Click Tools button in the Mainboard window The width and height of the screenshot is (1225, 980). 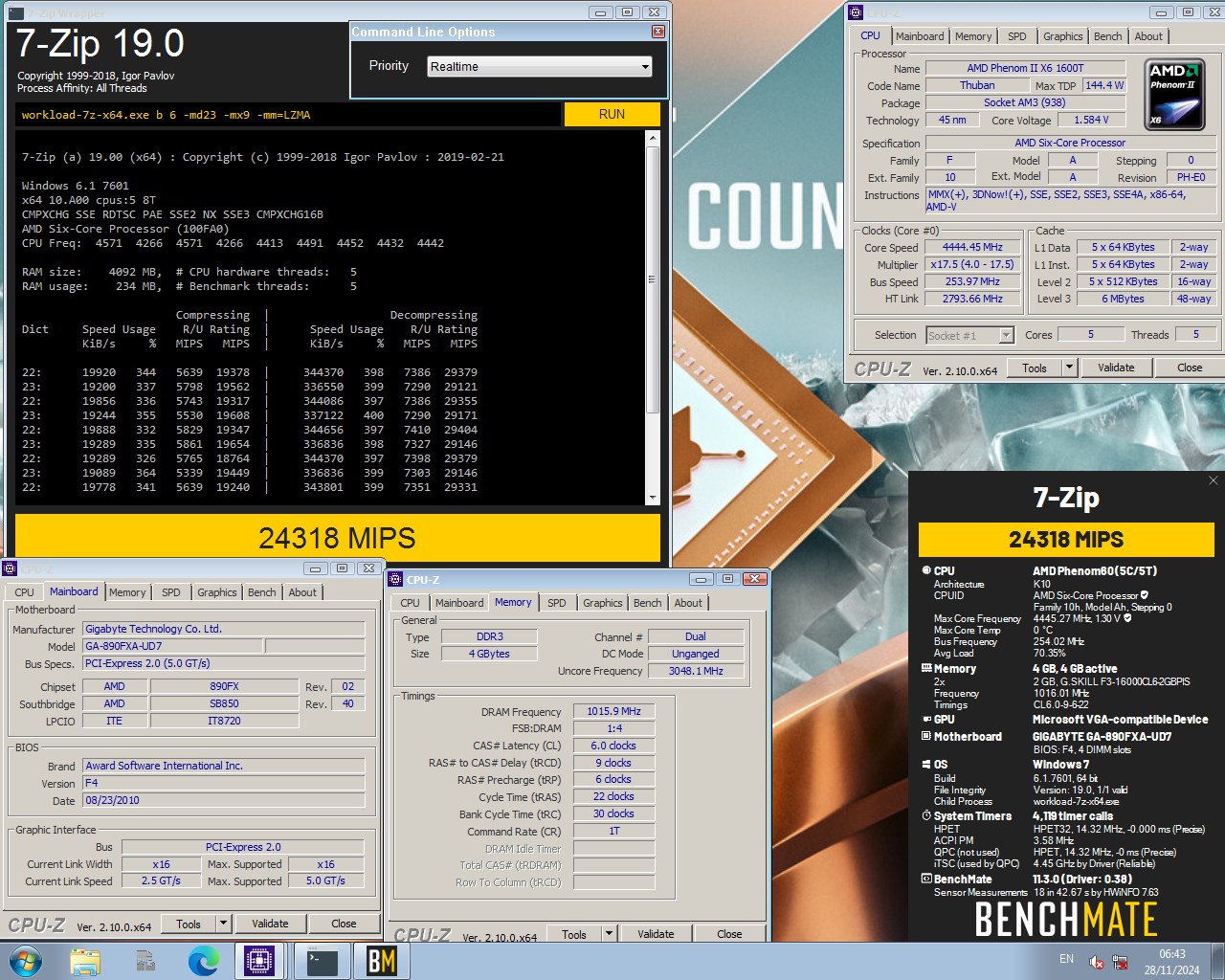click(x=189, y=924)
